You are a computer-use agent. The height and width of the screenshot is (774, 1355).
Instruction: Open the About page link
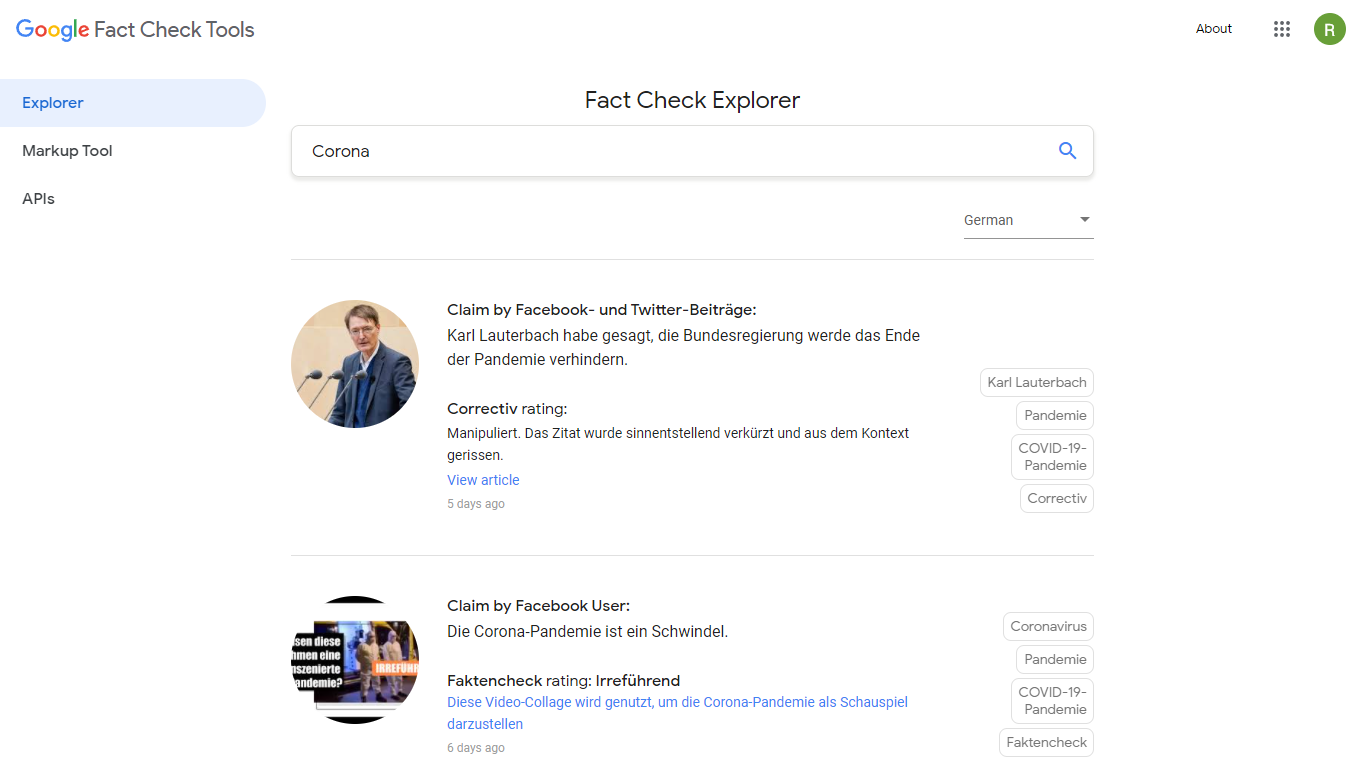tap(1213, 29)
